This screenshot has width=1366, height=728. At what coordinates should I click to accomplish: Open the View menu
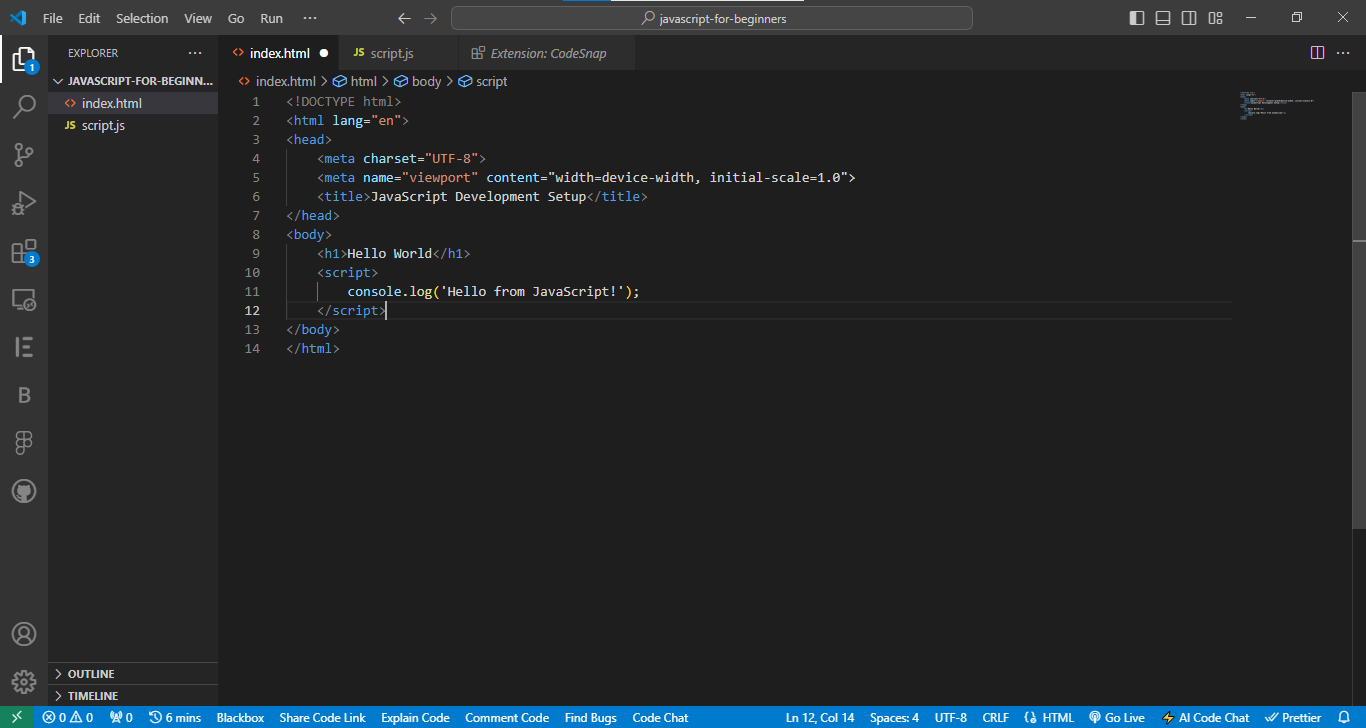198,18
